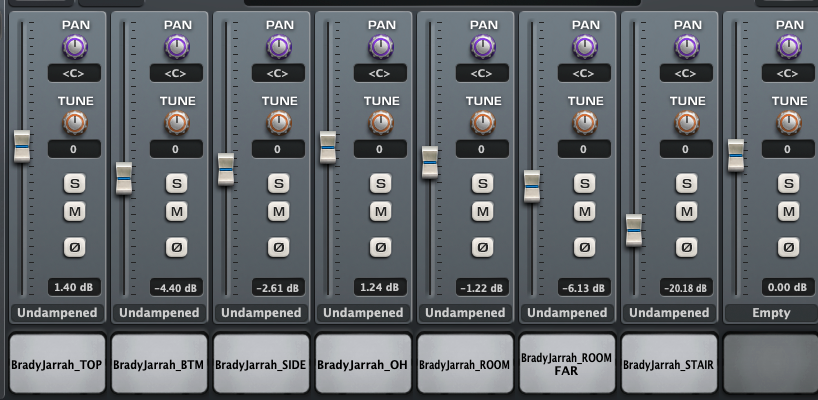Invert phase on BradyJarrah_TOP channel
This screenshot has width=818, height=400.
[75, 247]
